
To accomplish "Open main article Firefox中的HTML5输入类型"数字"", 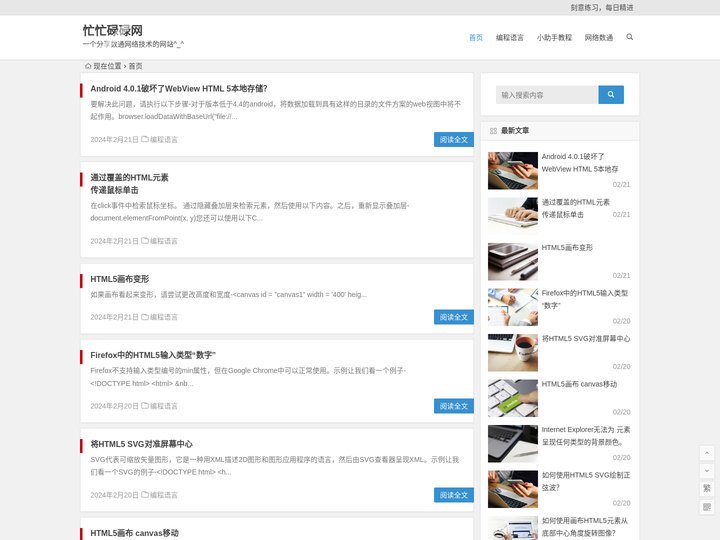I will click(x=153, y=355).
